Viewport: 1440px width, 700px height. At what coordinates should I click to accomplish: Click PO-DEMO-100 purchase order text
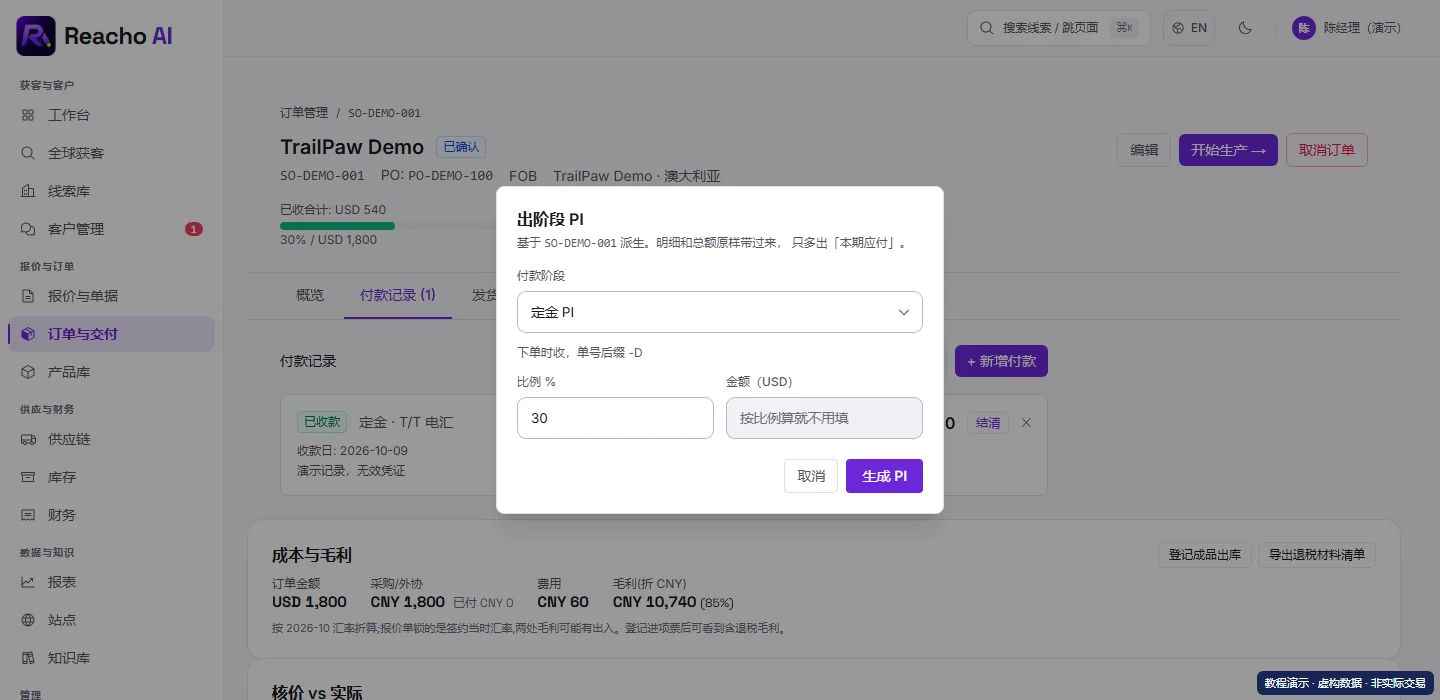[450, 176]
